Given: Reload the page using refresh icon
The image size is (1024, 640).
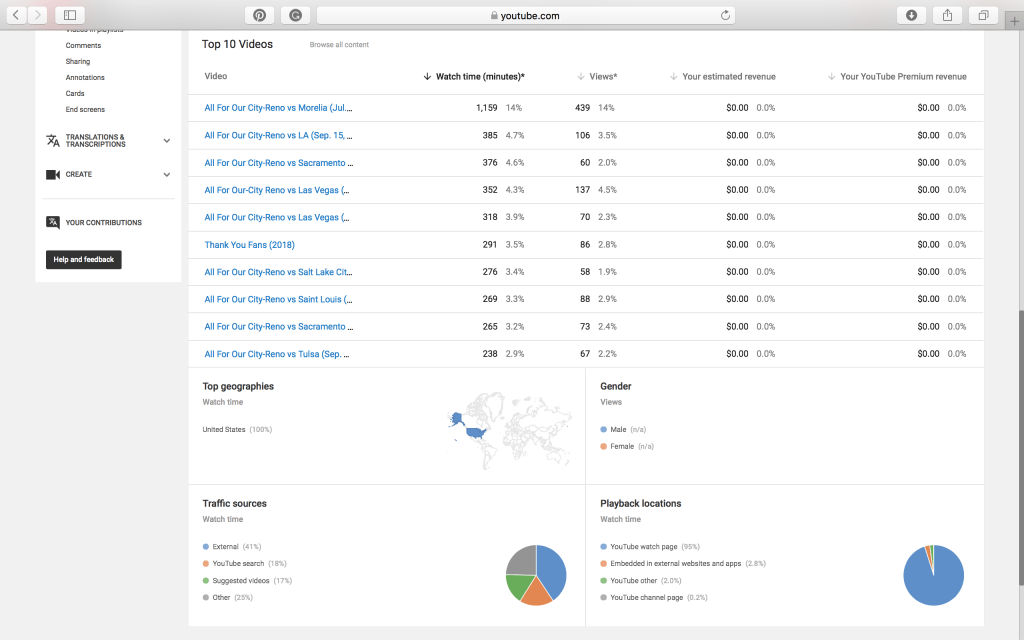Looking at the screenshot, I should [725, 15].
